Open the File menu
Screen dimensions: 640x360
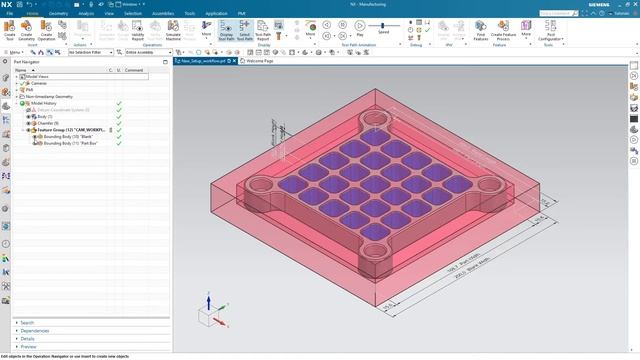coord(10,13)
